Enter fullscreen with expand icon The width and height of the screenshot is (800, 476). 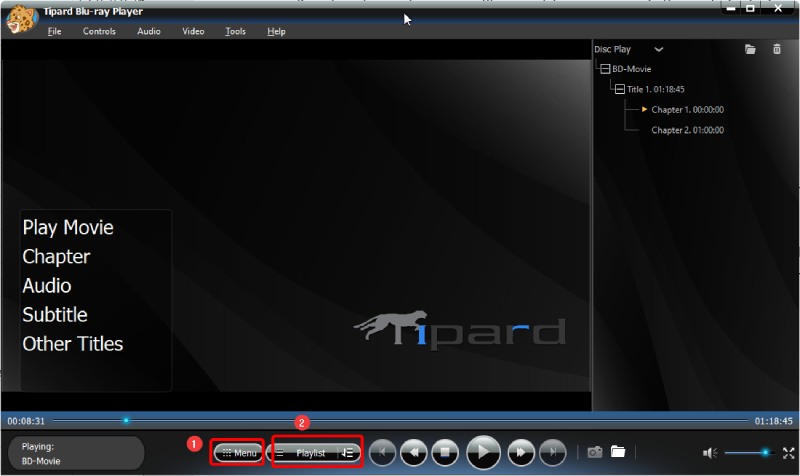(789, 453)
